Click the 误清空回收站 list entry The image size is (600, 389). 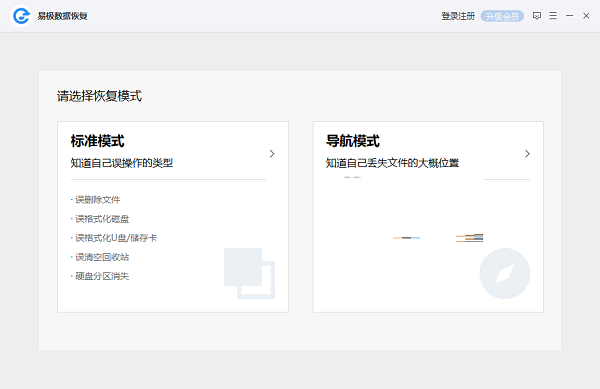click(100, 257)
